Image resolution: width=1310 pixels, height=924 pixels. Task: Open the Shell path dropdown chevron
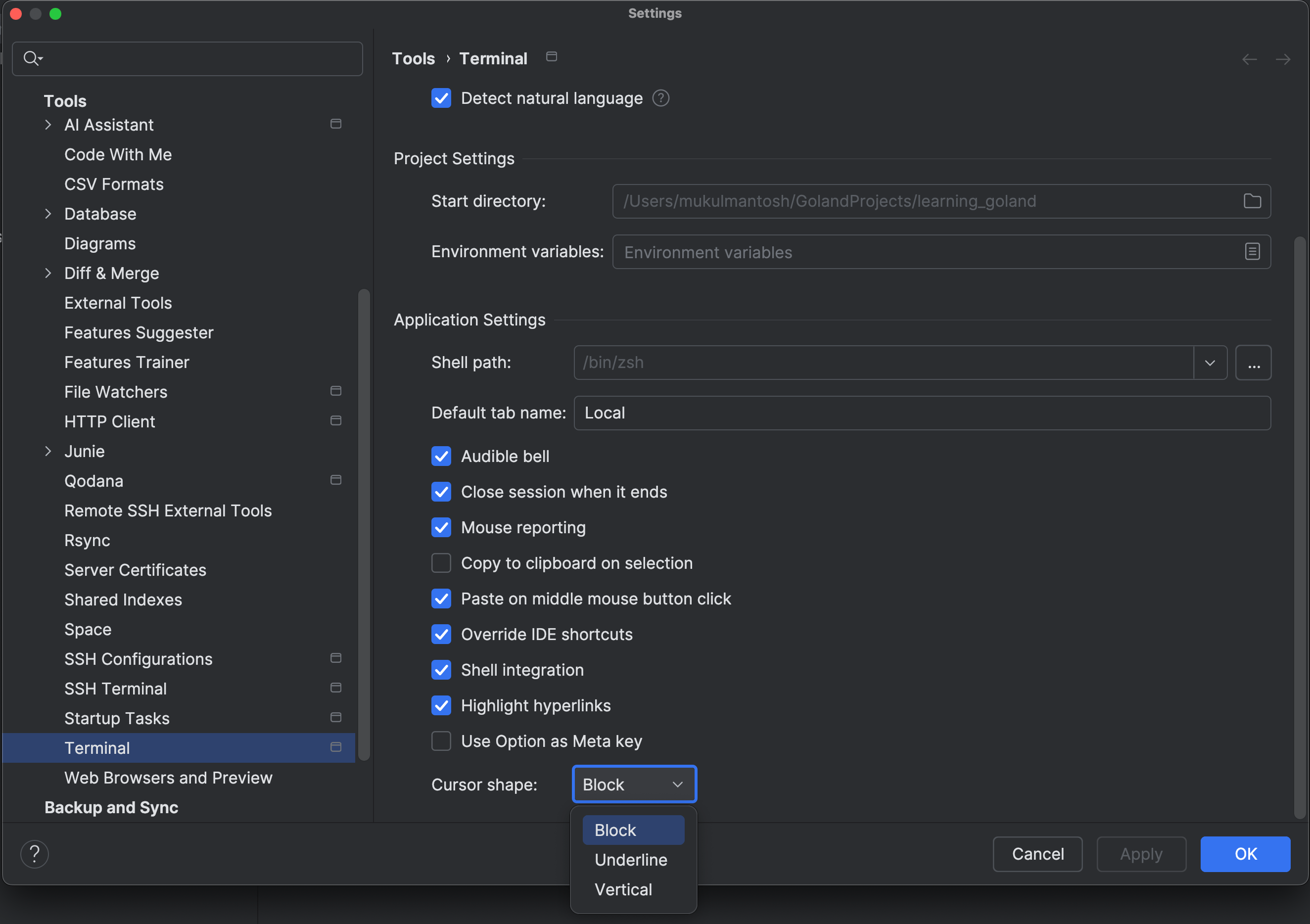tap(1210, 363)
